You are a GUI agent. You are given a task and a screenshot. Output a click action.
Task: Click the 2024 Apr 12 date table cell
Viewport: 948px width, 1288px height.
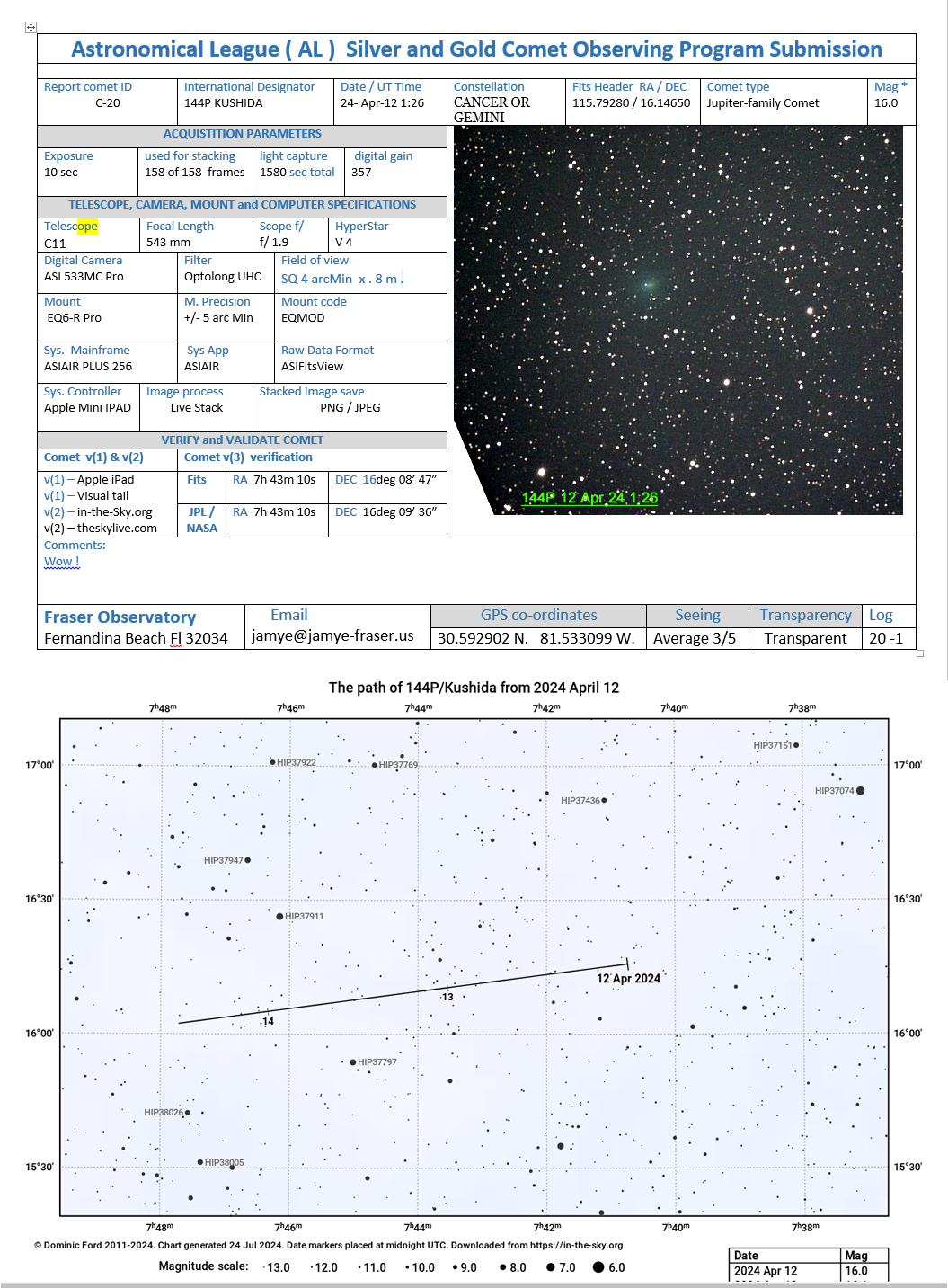pos(766,1271)
